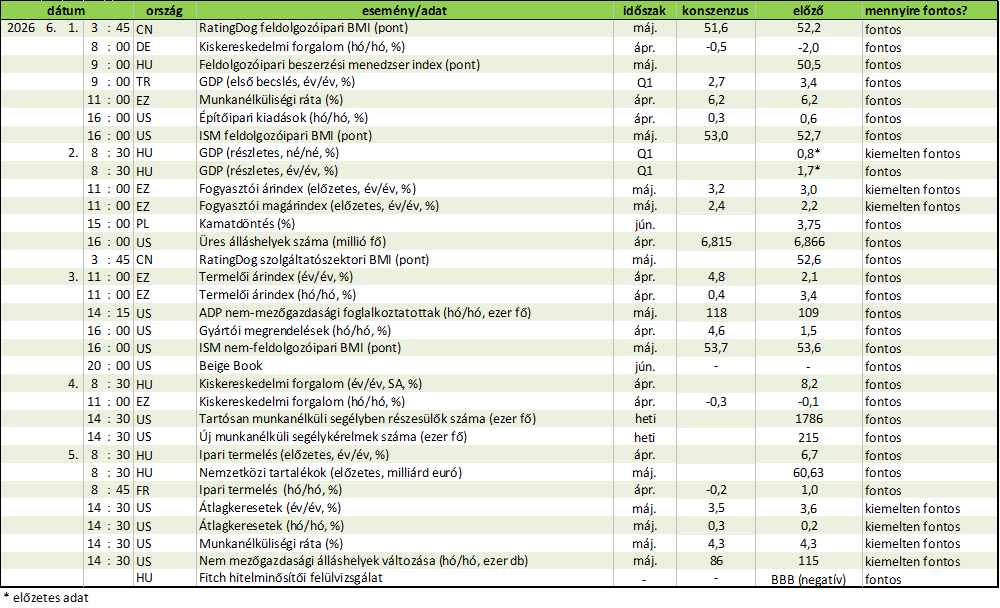Click the 'ADP nem-mezőgazdasági foglalkoztatottak' cell
The width and height of the screenshot is (1000, 608).
pos(404,313)
